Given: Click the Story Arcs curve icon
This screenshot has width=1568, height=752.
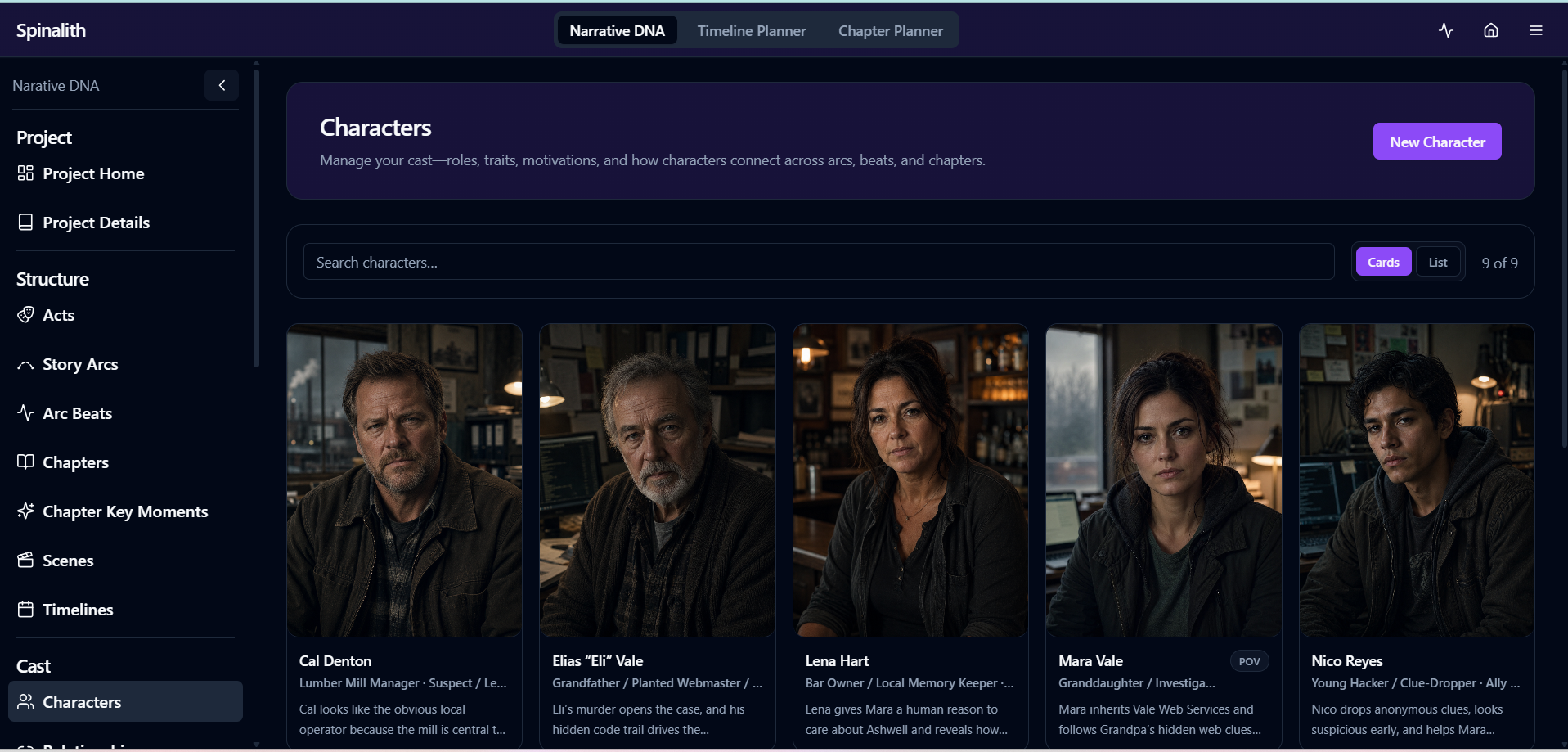Looking at the screenshot, I should [25, 364].
